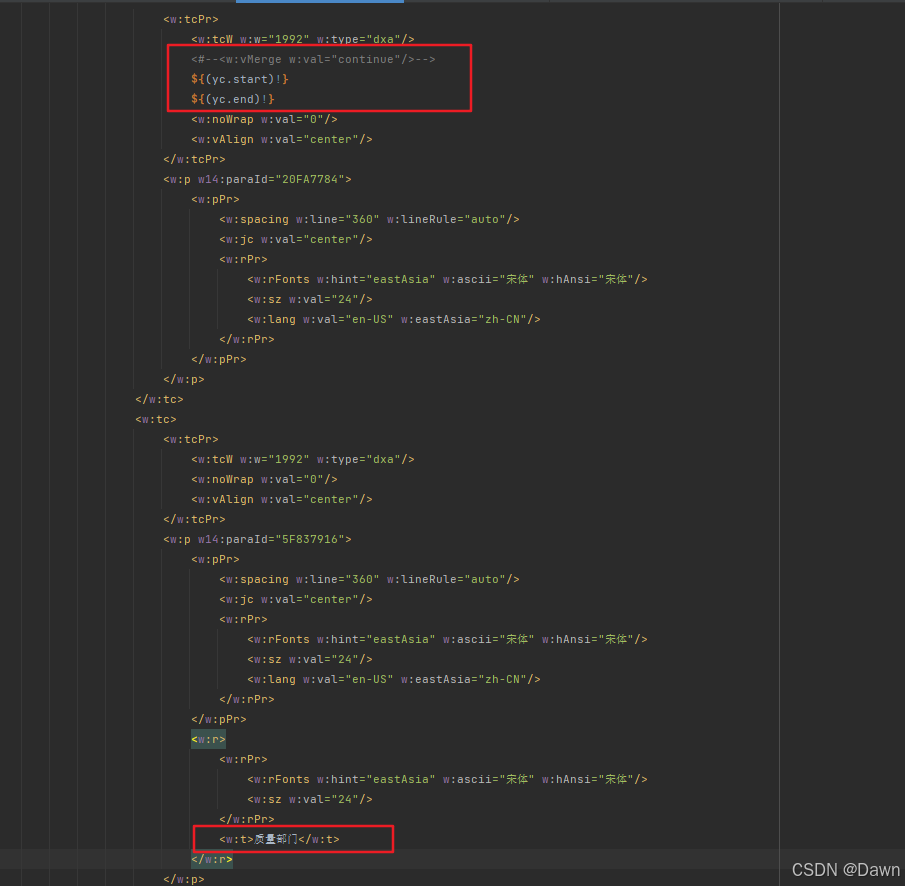Click the <w:rPr> tag directly below the highlighted <w:r>
Screen dimensions: 905x886
tap(244, 759)
